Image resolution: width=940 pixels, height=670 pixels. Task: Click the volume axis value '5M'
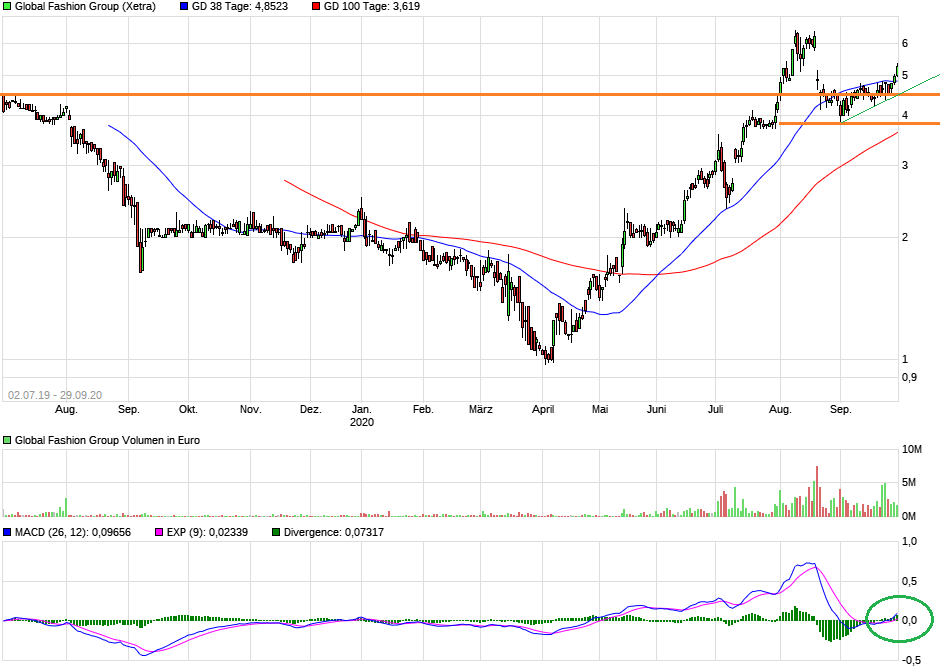909,482
